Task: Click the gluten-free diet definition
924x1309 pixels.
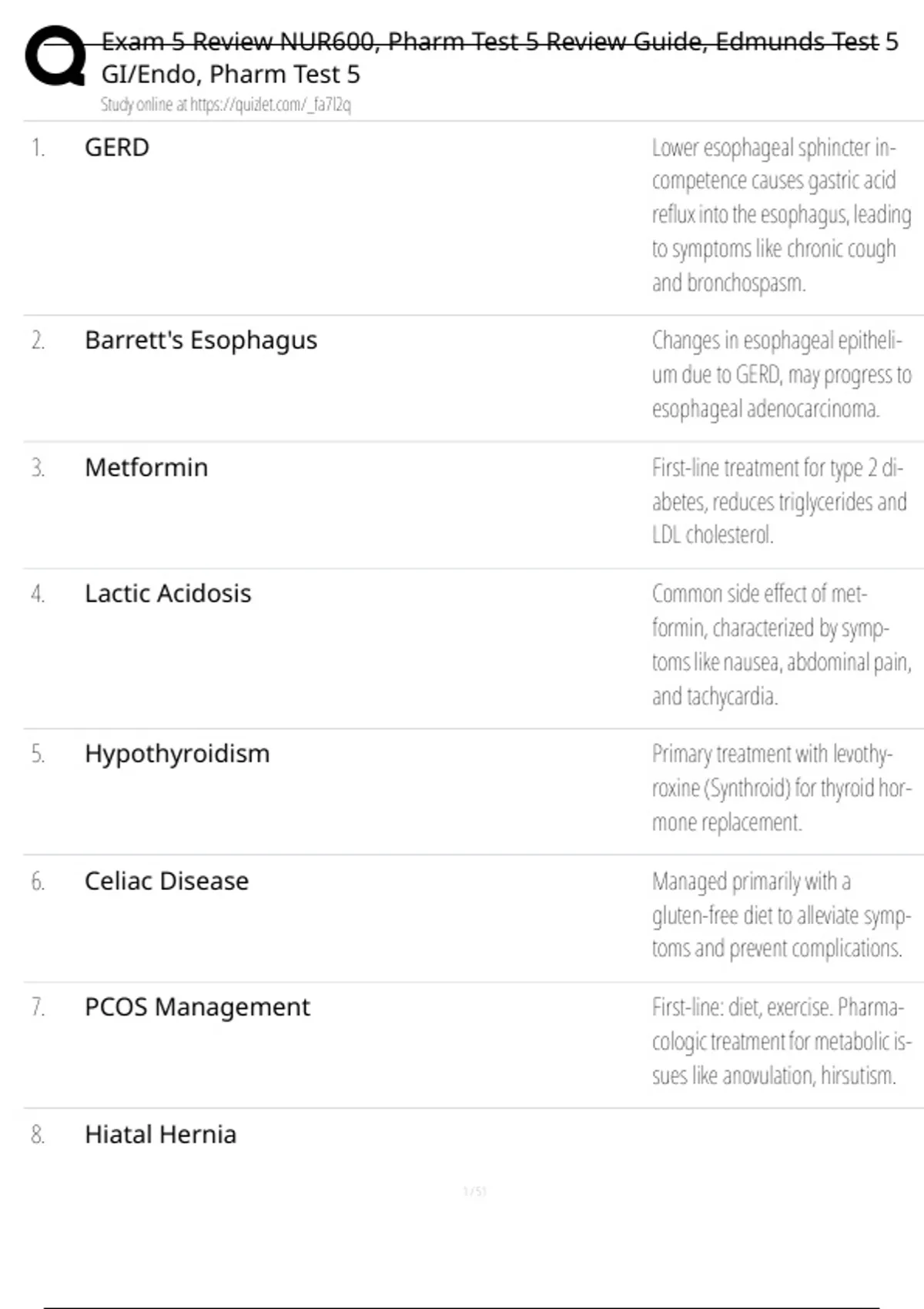Action: coord(781,915)
